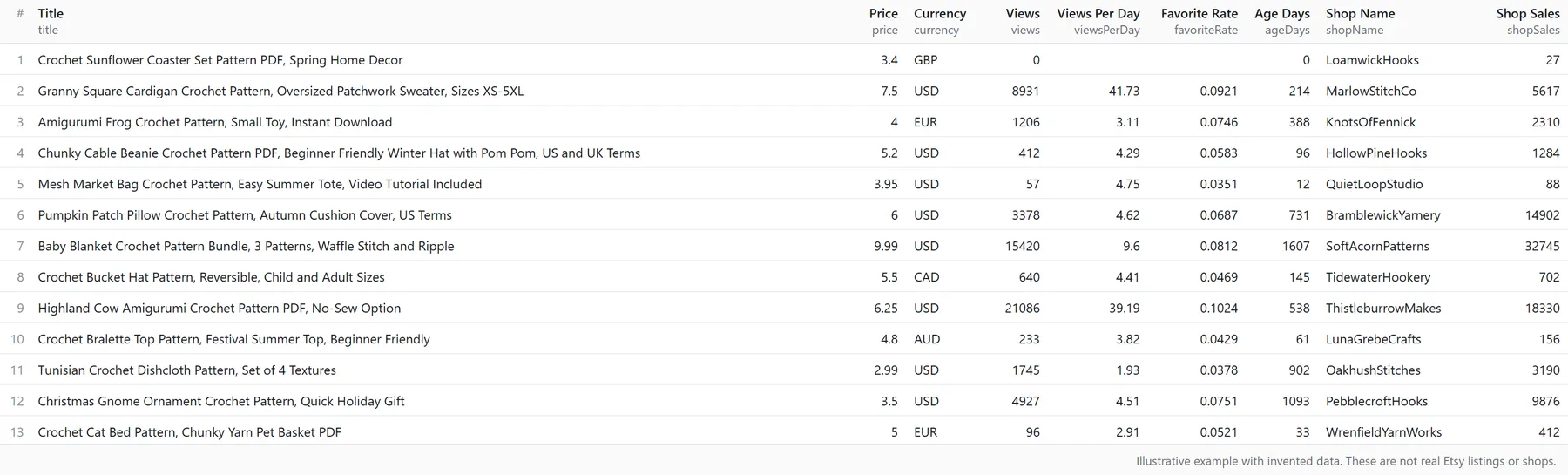This screenshot has height=475, width=1568.
Task: Click the GBP currency cell
Action: point(926,60)
